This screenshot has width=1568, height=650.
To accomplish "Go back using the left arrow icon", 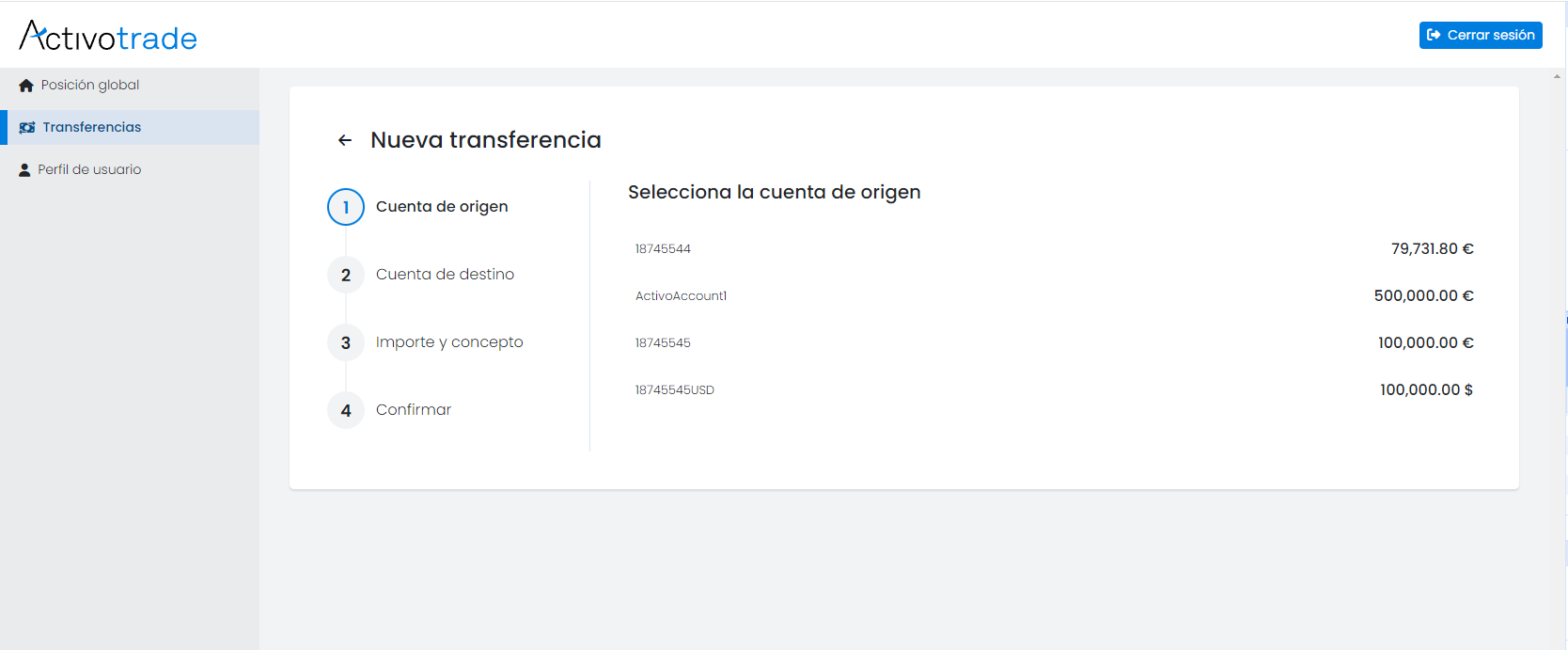I will pyautogui.click(x=345, y=140).
